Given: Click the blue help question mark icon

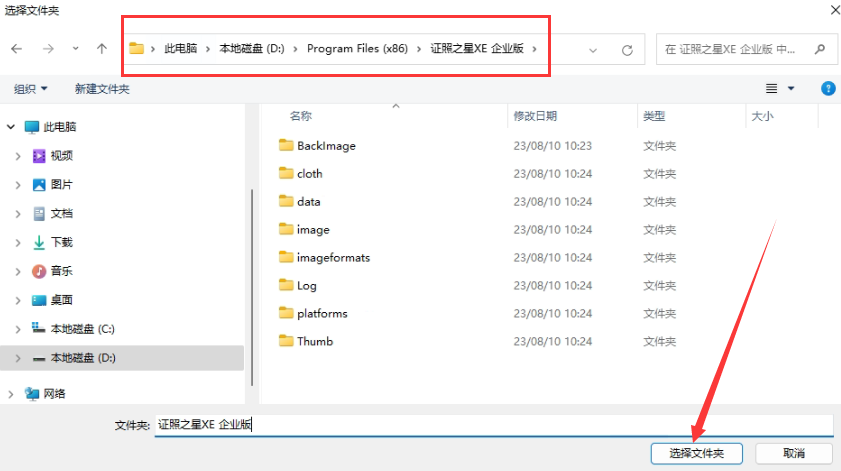Looking at the screenshot, I should coord(828,89).
